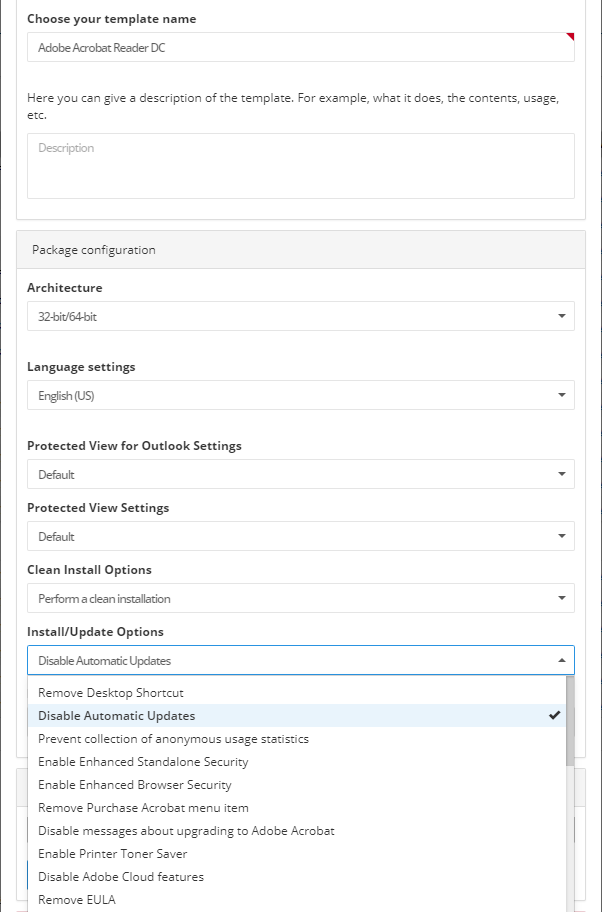Select Disable messages about upgrading to Adobe Acrobat
Image resolution: width=602 pixels, height=912 pixels.
[x=297, y=831]
